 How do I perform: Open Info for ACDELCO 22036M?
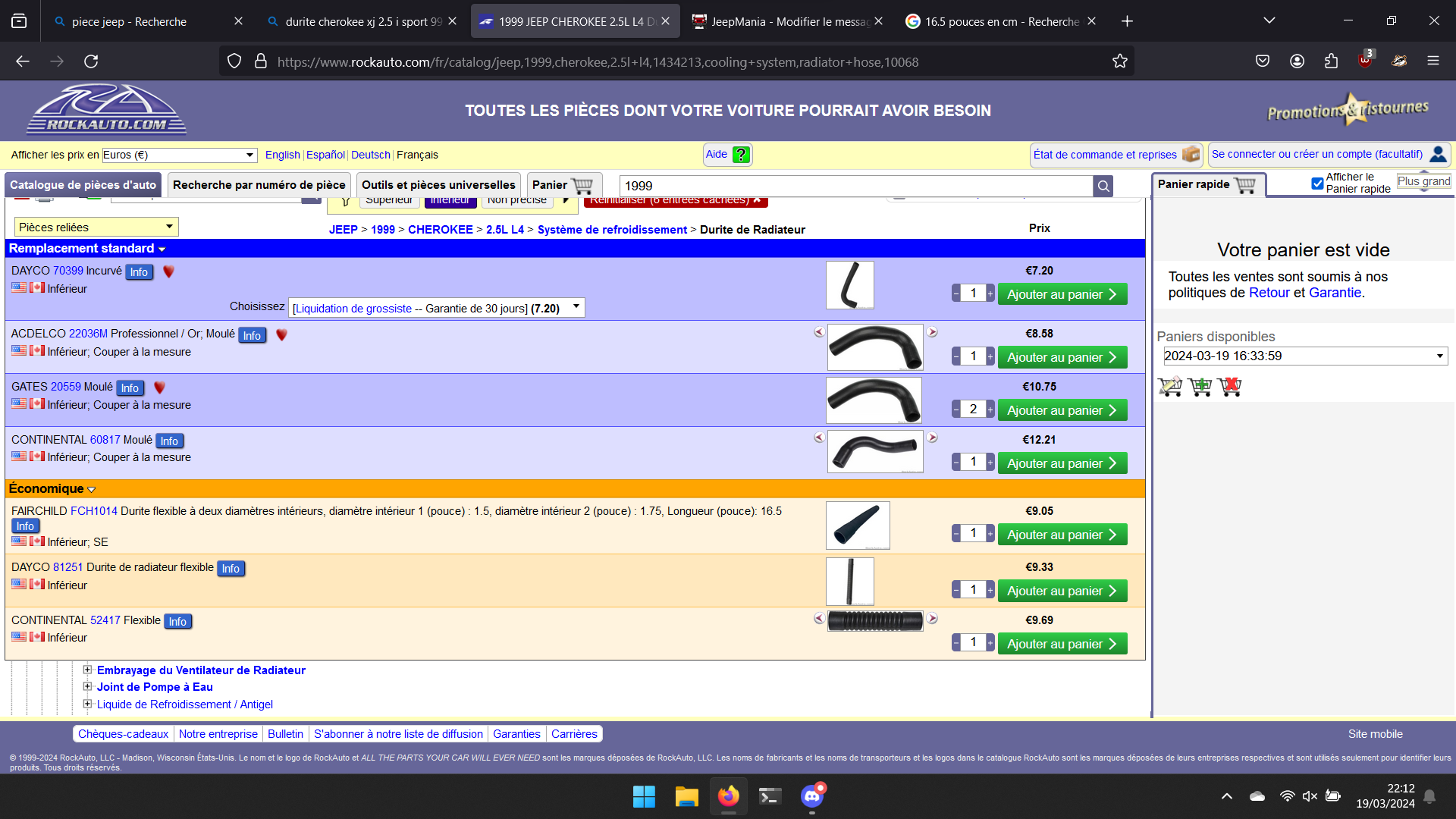[x=252, y=335]
